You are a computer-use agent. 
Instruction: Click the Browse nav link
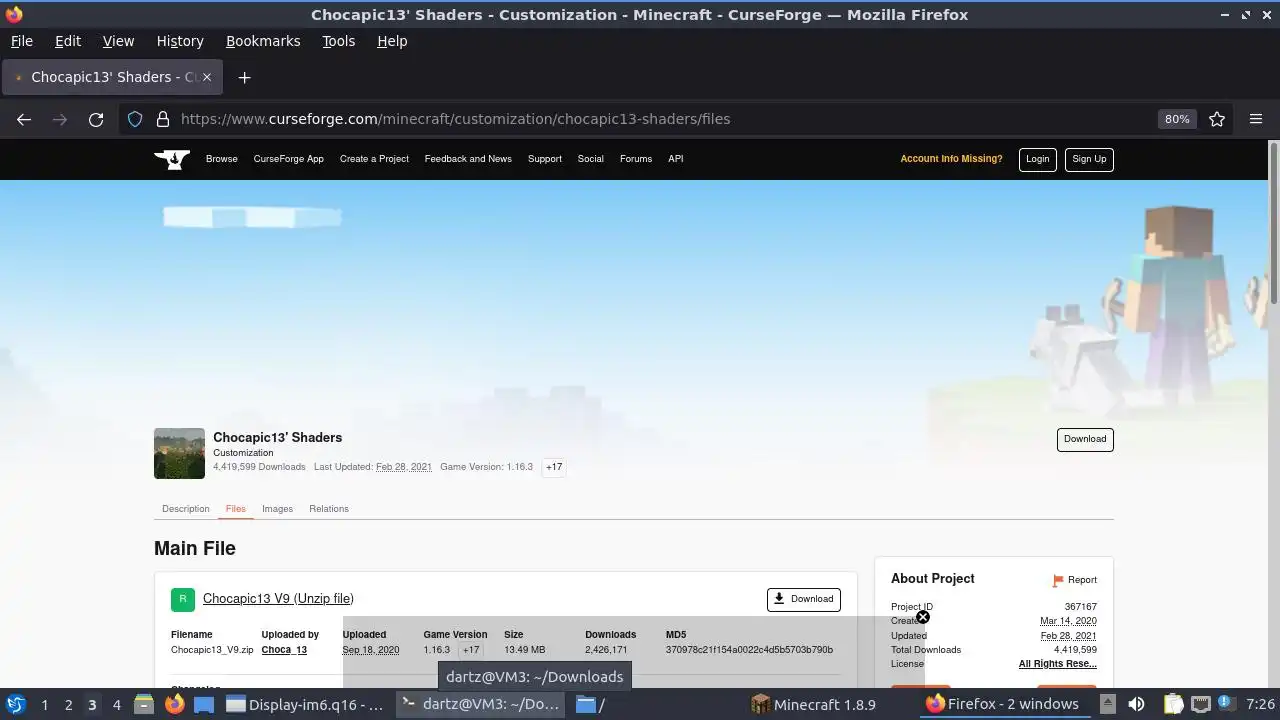pos(222,159)
